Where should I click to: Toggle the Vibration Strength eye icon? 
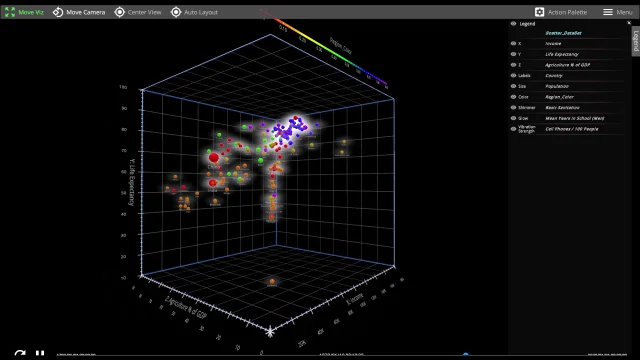click(x=513, y=129)
